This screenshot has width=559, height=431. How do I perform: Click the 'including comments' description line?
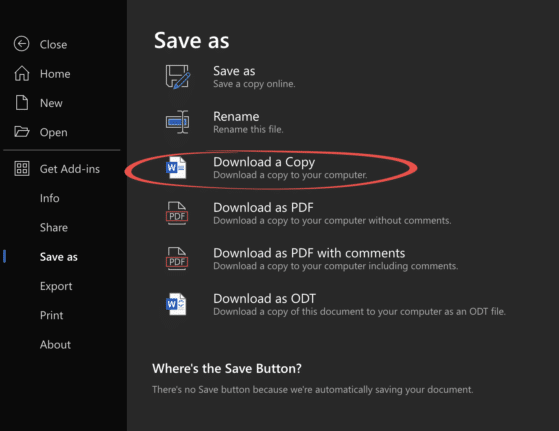point(336,266)
